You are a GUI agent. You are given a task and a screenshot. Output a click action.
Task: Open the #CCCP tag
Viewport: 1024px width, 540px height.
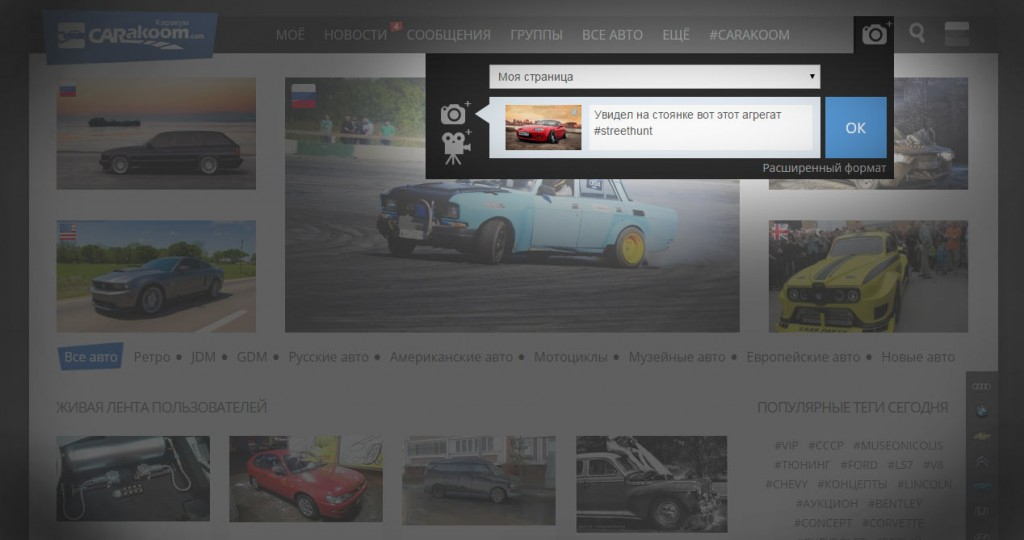click(826, 445)
